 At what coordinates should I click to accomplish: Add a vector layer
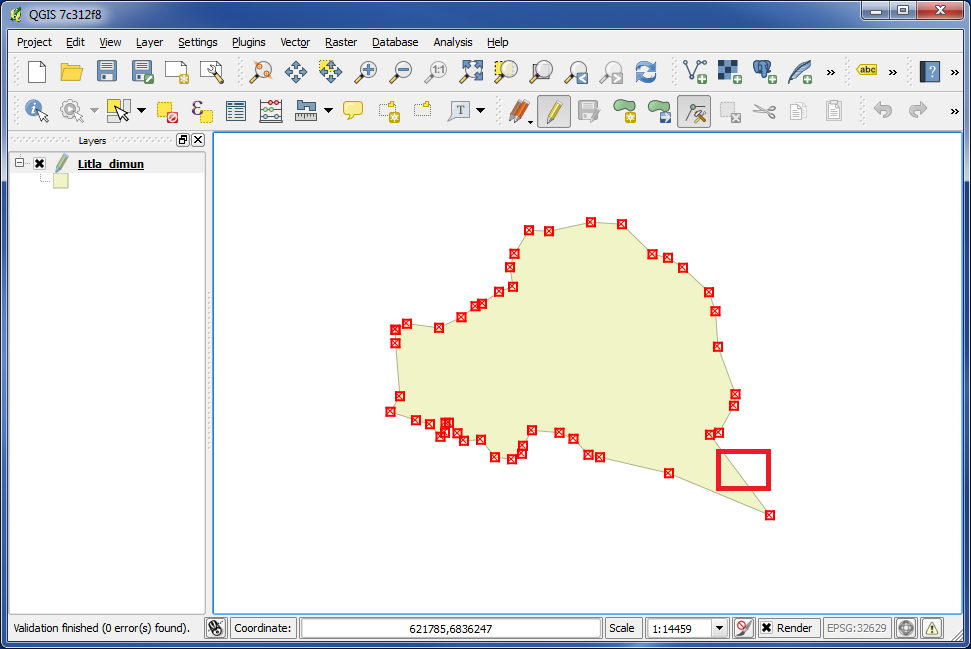[x=695, y=72]
